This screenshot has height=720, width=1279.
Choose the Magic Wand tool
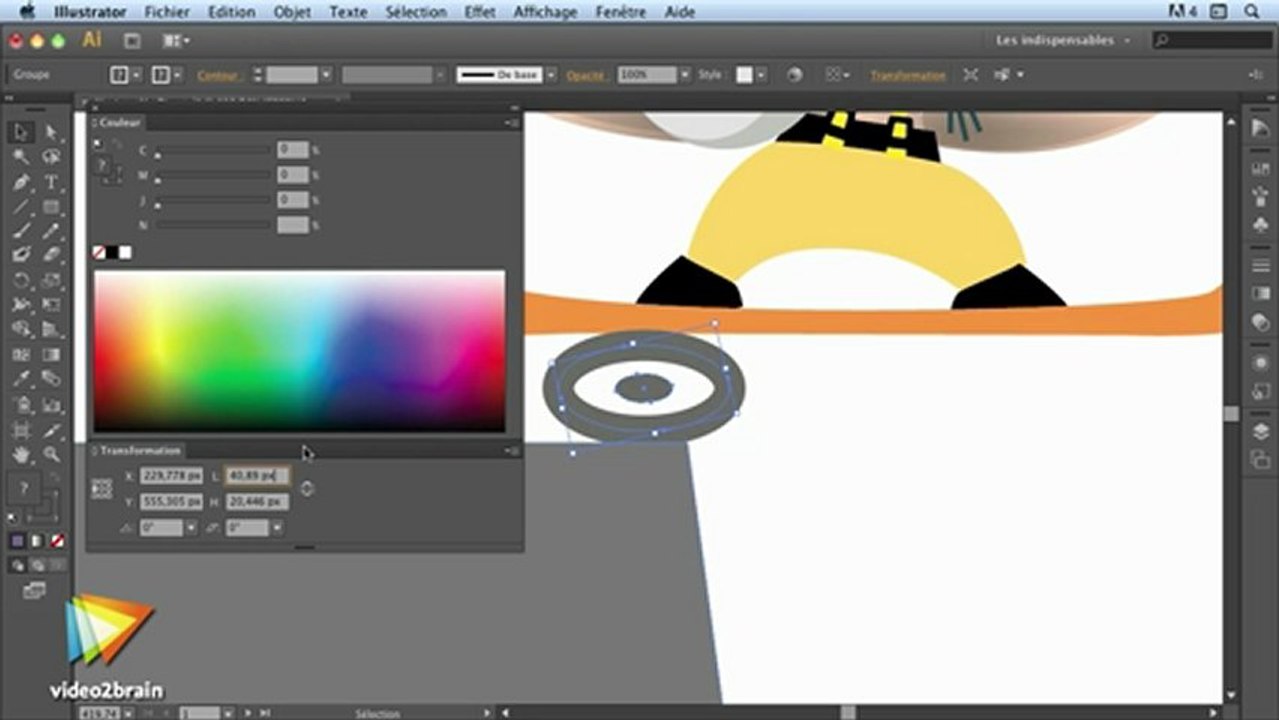click(x=22, y=157)
